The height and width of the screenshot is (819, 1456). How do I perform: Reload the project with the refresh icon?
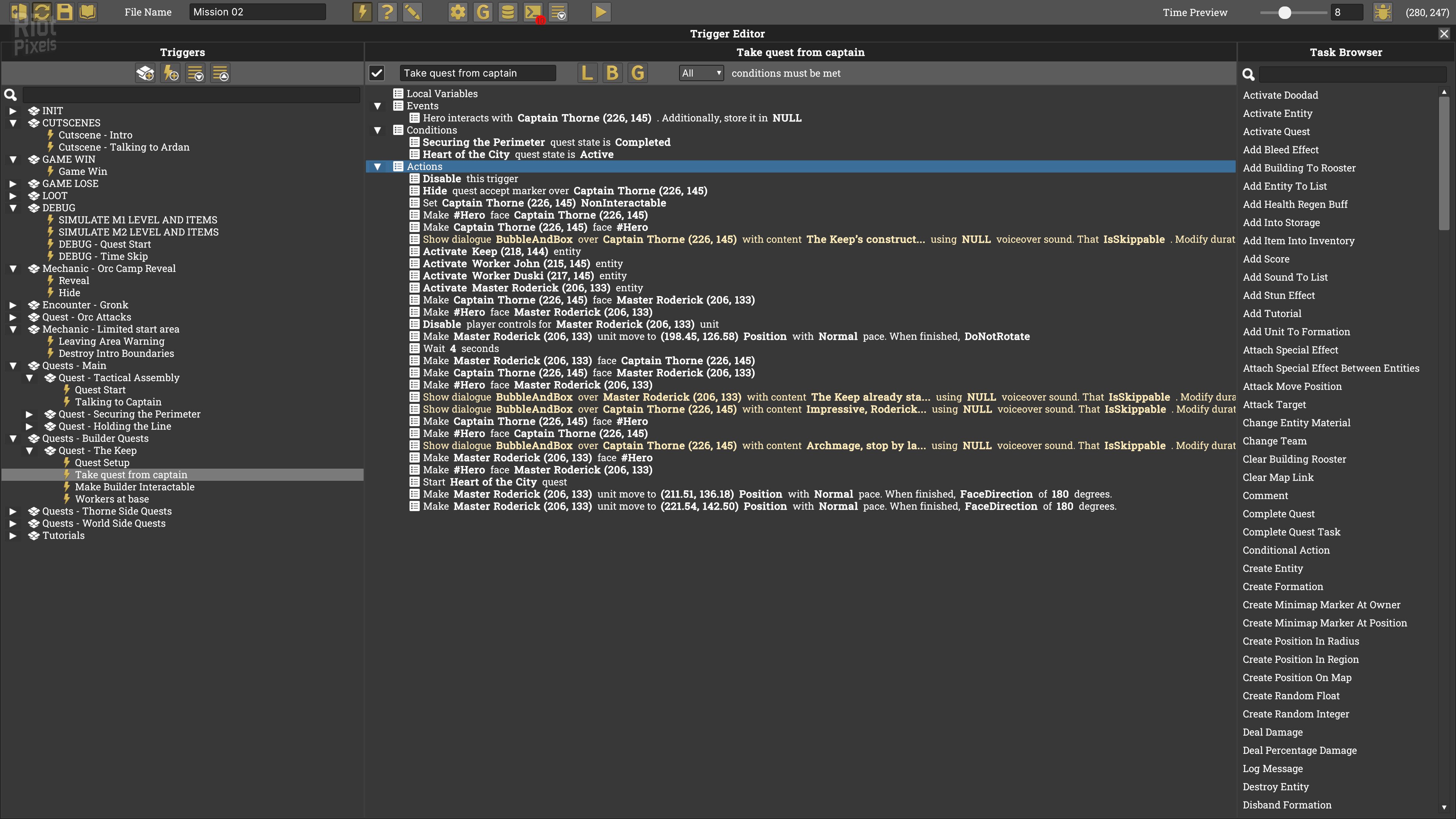point(42,12)
